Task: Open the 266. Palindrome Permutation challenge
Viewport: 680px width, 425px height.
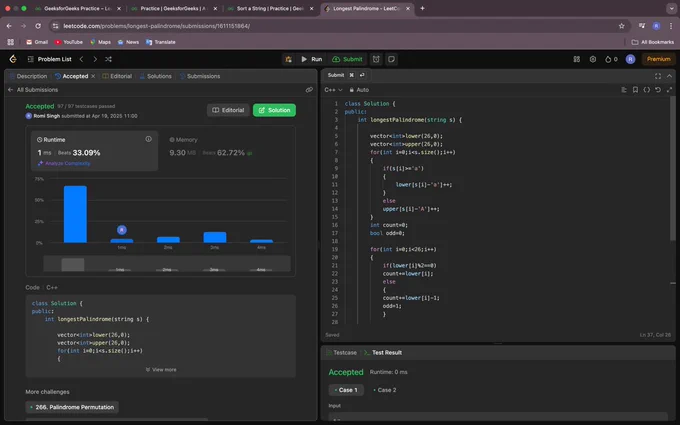Action: pos(72,407)
